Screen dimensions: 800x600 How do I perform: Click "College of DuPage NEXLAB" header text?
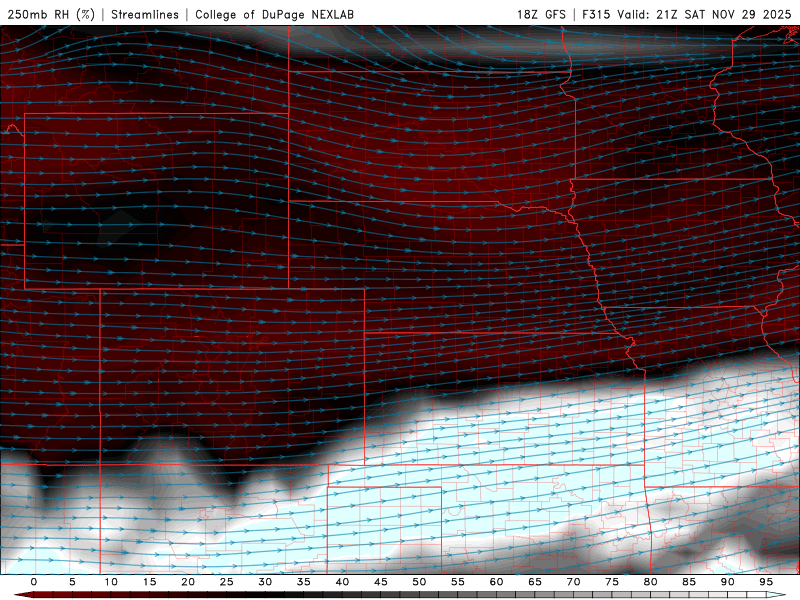click(x=274, y=14)
